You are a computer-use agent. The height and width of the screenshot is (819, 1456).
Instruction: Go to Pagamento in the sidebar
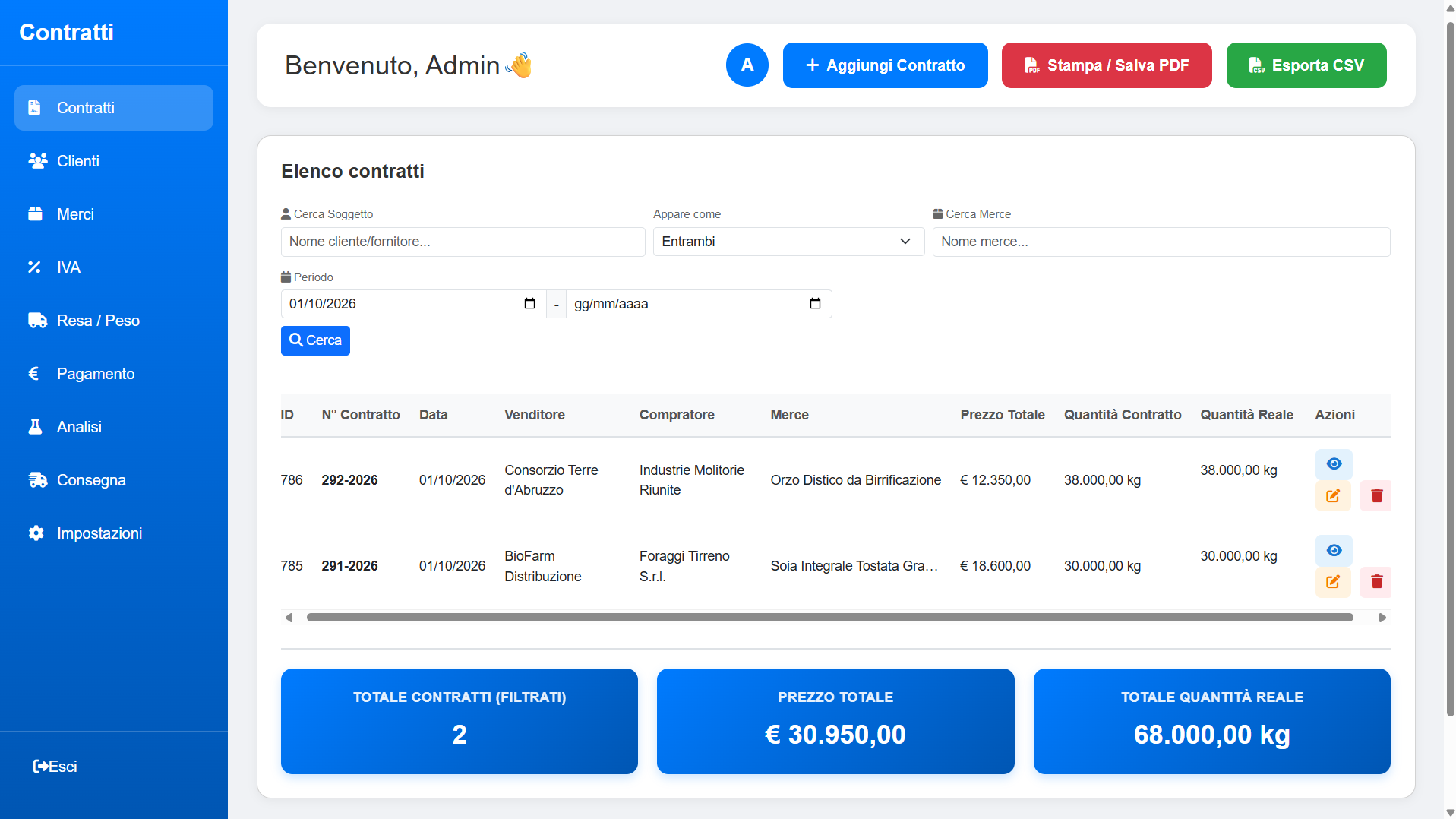click(114, 374)
